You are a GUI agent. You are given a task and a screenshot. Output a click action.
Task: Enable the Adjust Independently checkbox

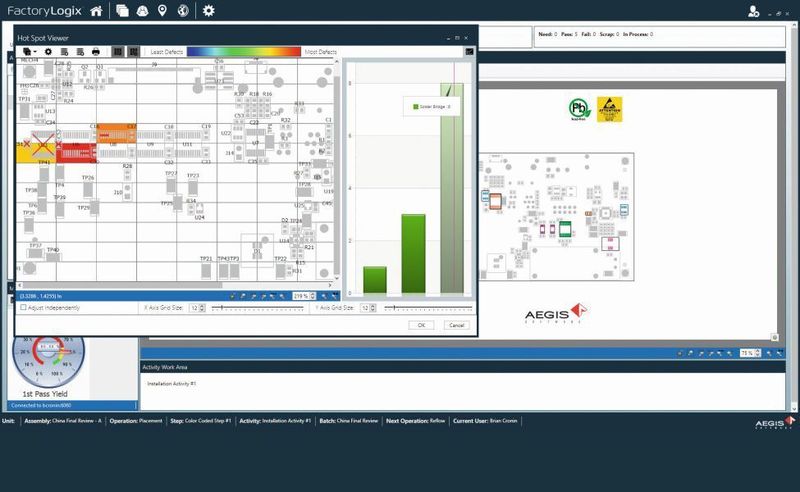tap(23, 308)
